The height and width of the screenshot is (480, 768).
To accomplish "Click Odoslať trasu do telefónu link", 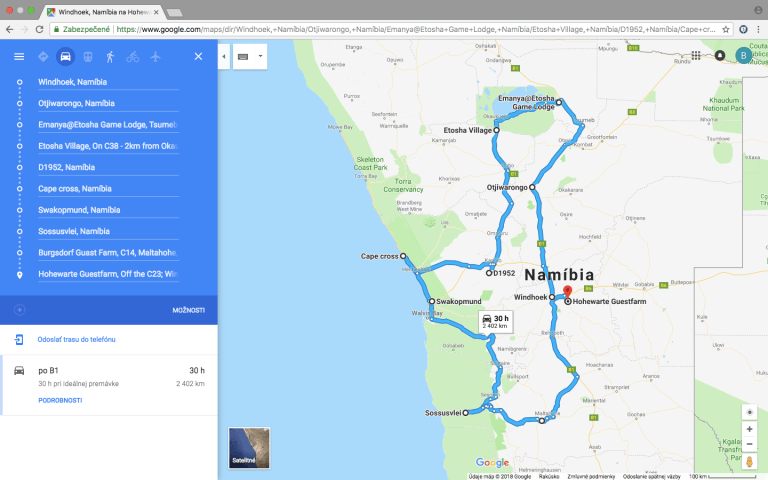I will [x=76, y=340].
